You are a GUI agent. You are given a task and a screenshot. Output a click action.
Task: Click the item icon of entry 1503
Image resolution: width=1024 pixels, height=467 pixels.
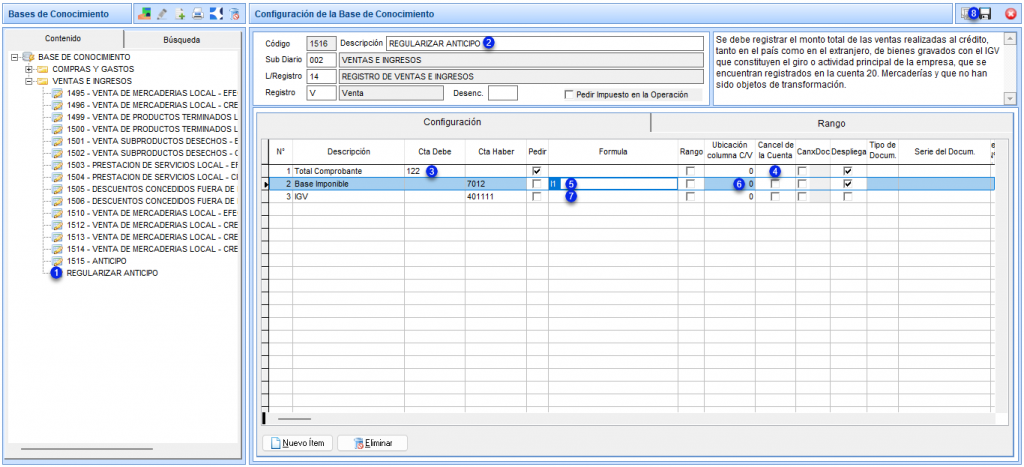point(57,165)
